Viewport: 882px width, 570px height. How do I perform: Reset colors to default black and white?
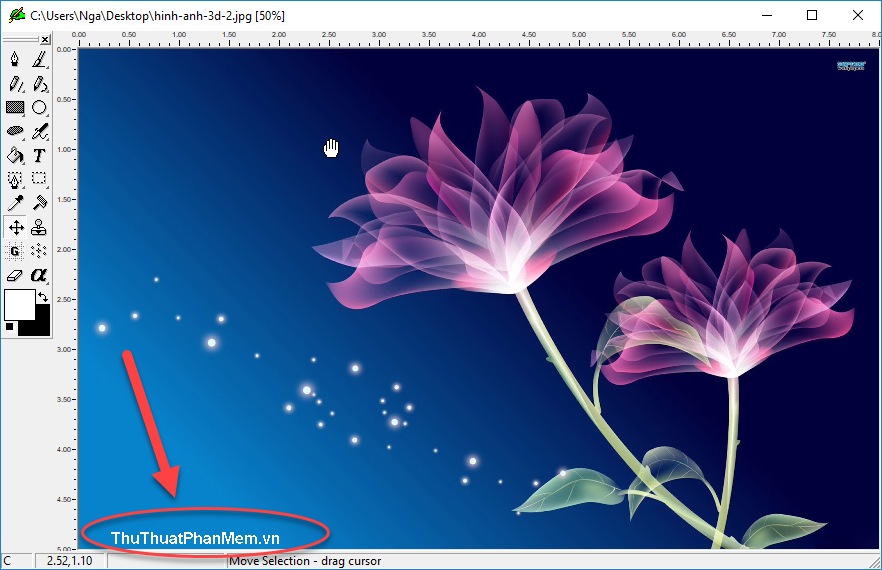point(10,326)
